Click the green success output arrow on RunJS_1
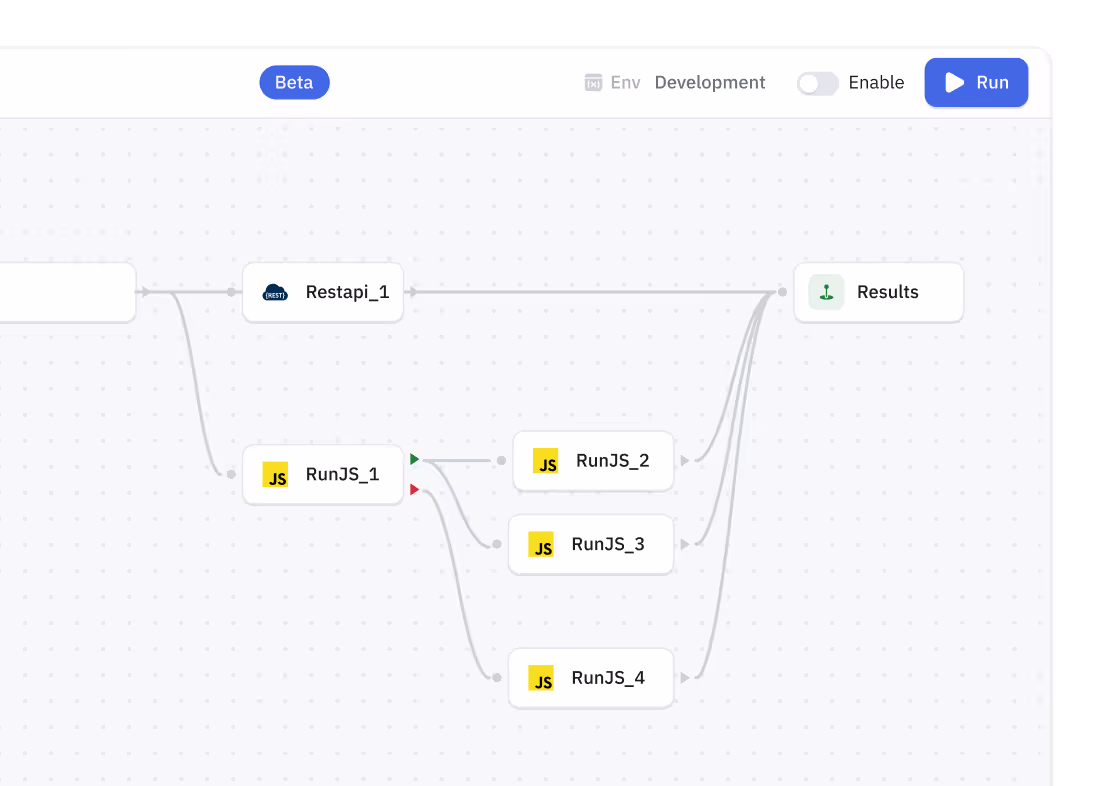 (x=414, y=459)
